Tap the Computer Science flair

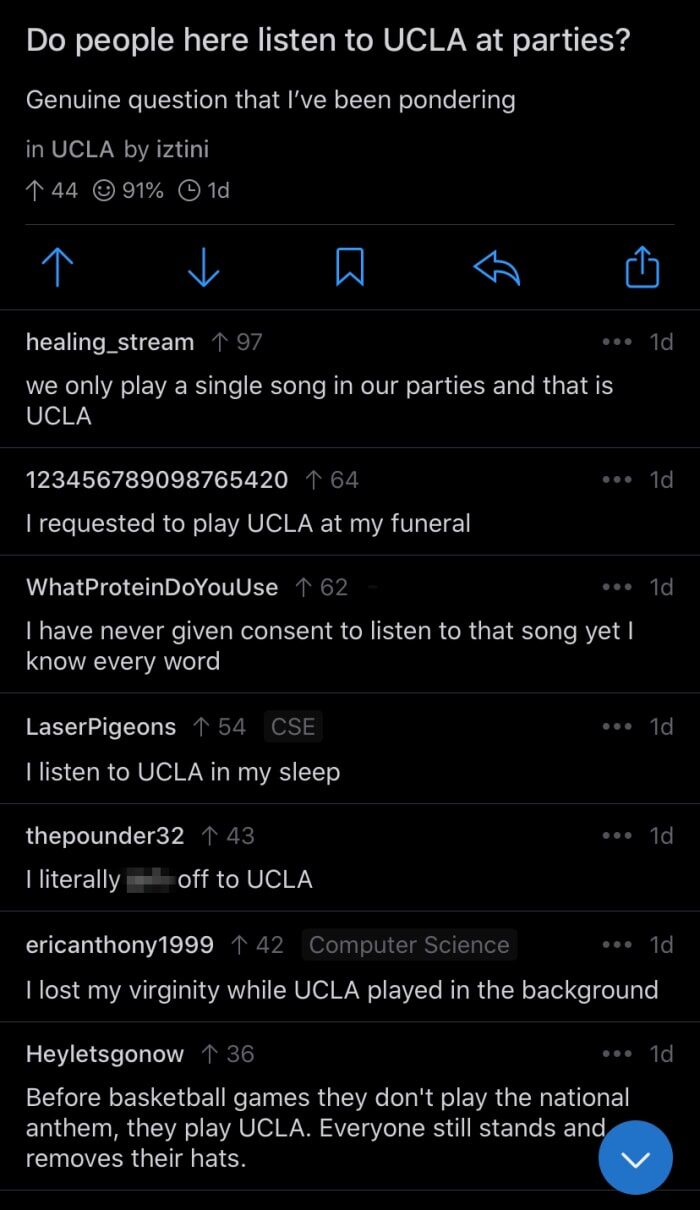tap(409, 945)
